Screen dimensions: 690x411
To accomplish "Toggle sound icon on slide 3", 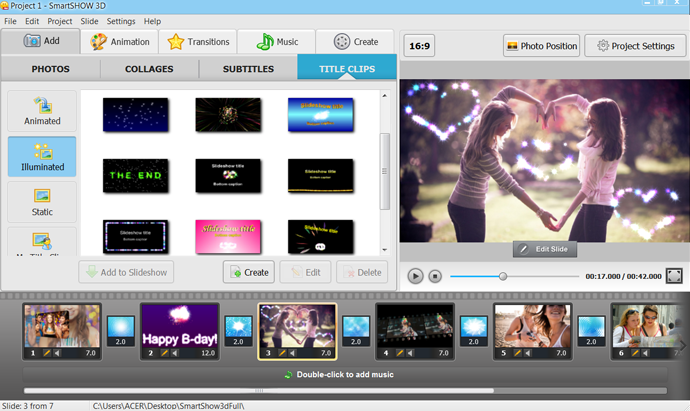I will 293,353.
